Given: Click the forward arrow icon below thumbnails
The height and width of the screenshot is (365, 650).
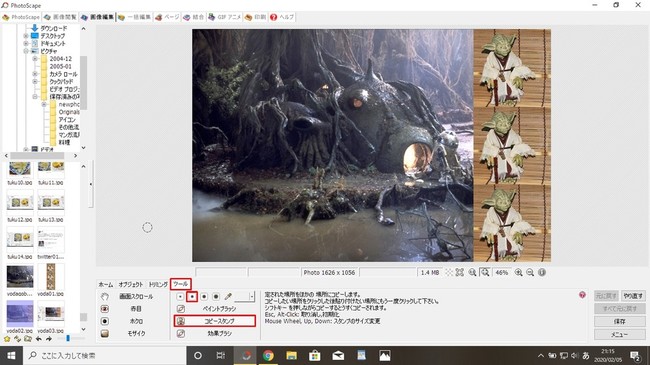Looking at the screenshot, I should pos(49,339).
